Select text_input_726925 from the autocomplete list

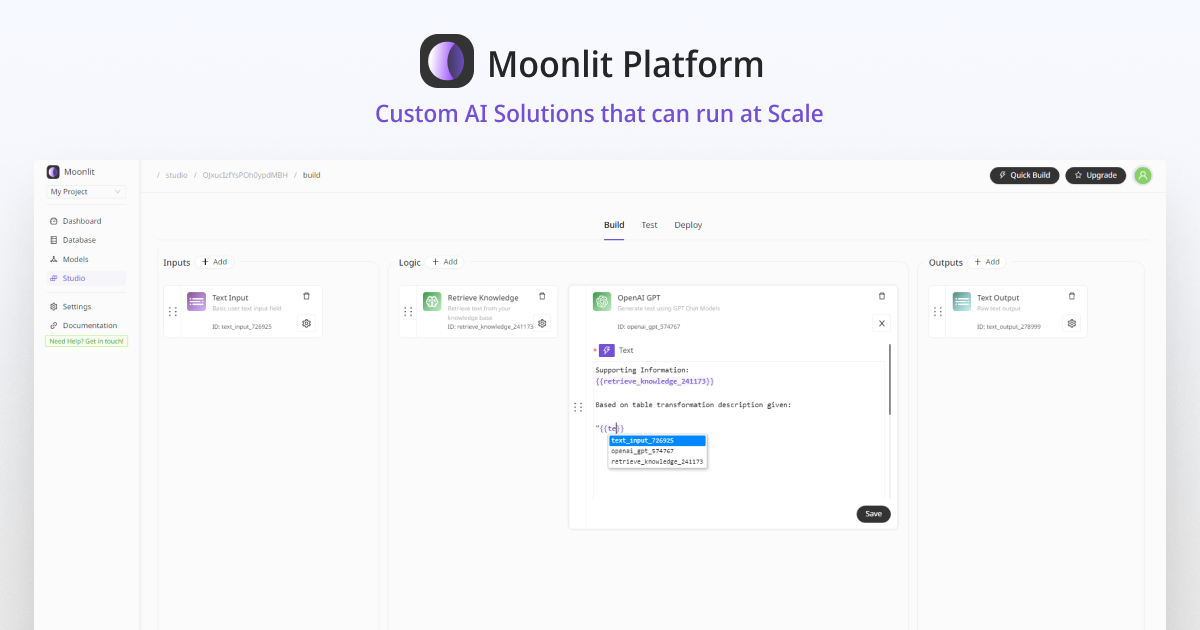pyautogui.click(x=644, y=441)
